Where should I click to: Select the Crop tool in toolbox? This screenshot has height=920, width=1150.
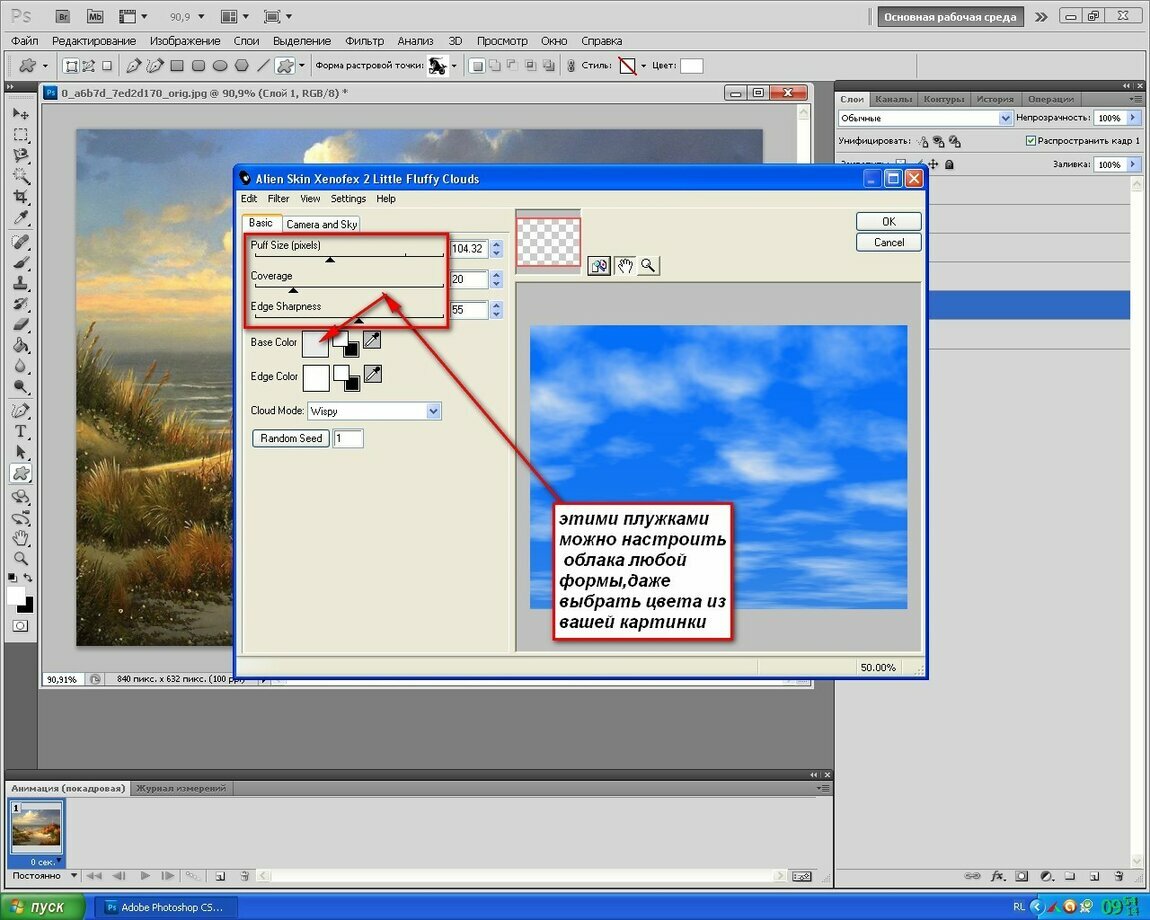point(21,197)
